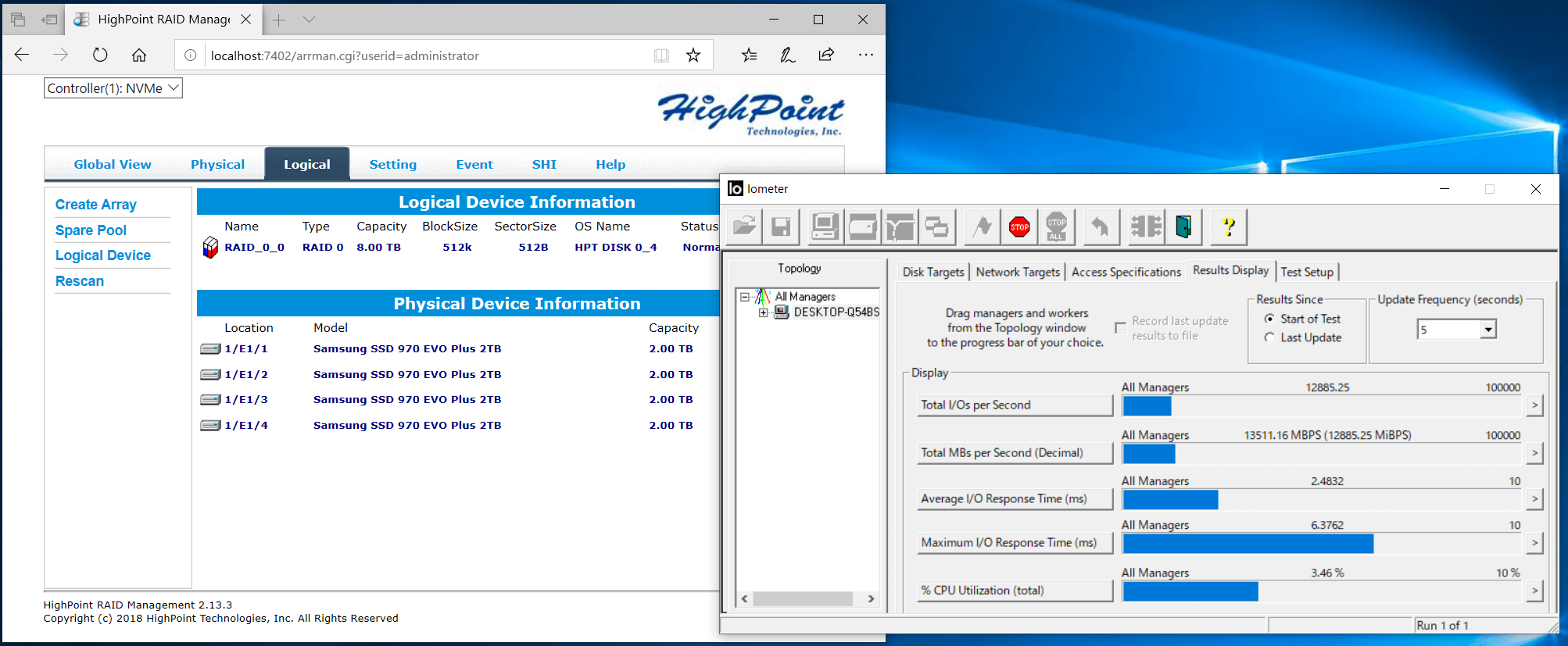Open the Test Setup tab
The image size is (1568, 646).
[x=1307, y=272]
